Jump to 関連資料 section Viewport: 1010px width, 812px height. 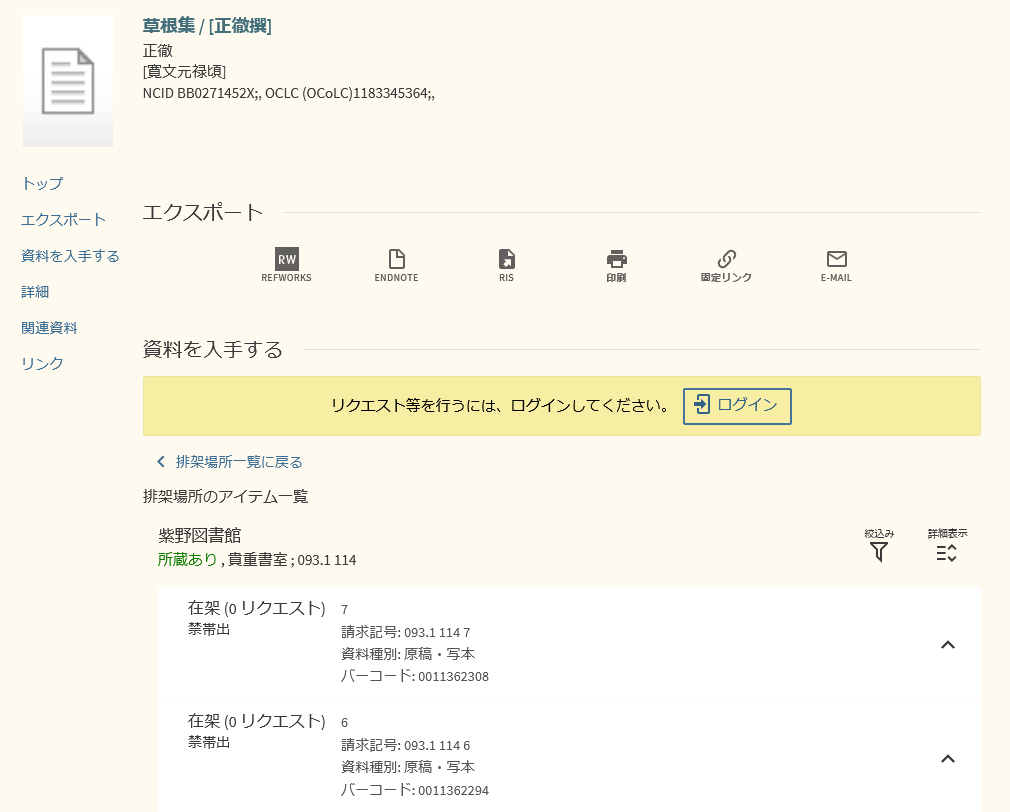point(49,328)
